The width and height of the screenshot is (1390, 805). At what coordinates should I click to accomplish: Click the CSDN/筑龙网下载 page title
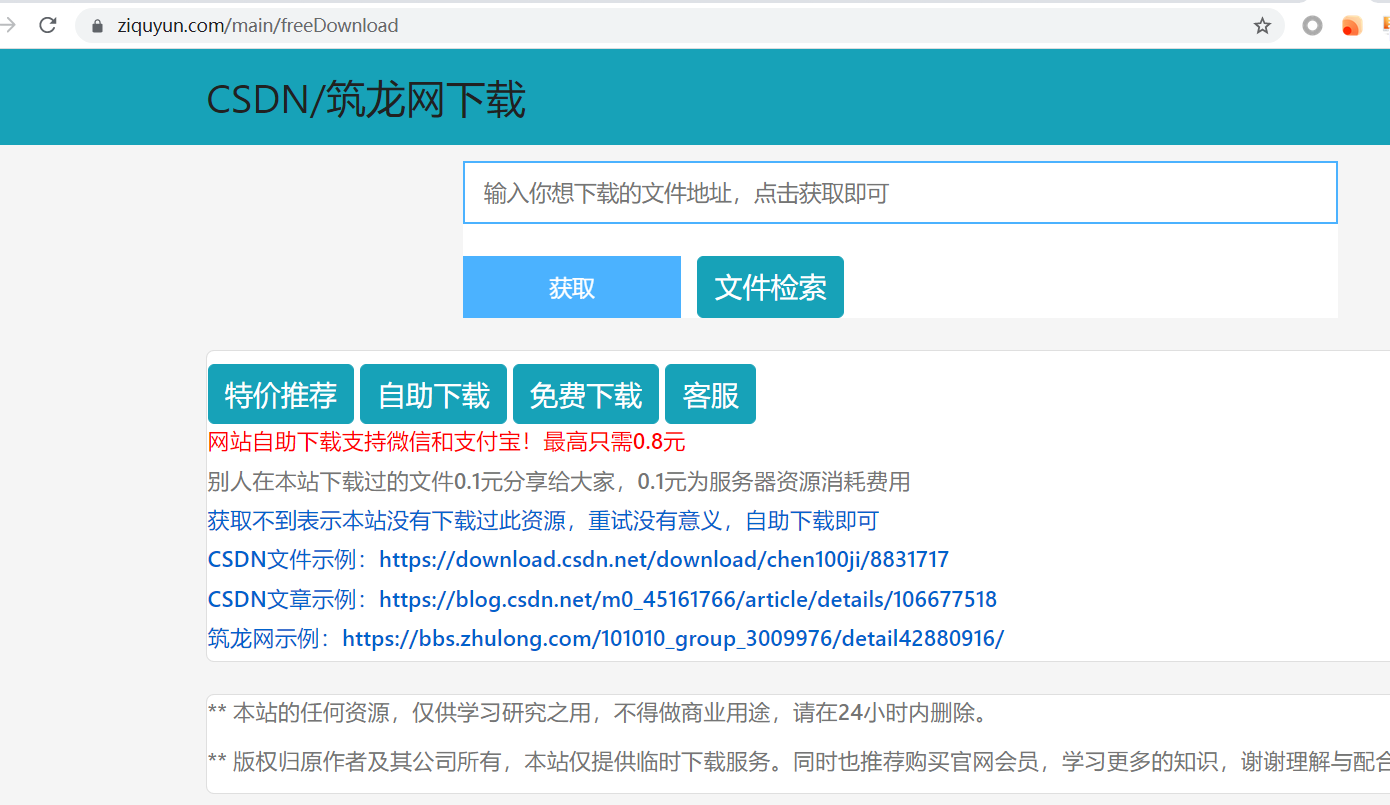pos(366,100)
